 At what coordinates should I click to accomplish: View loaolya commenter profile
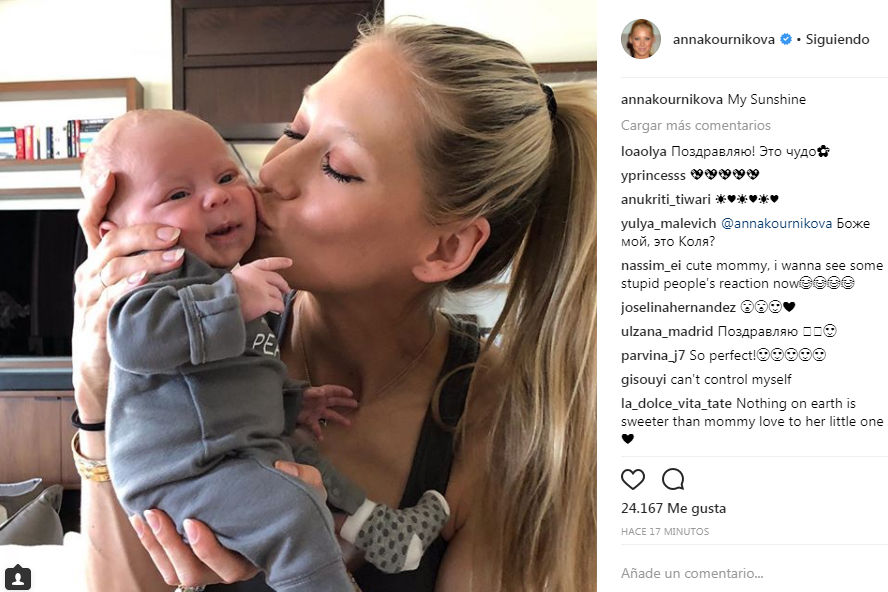(643, 151)
